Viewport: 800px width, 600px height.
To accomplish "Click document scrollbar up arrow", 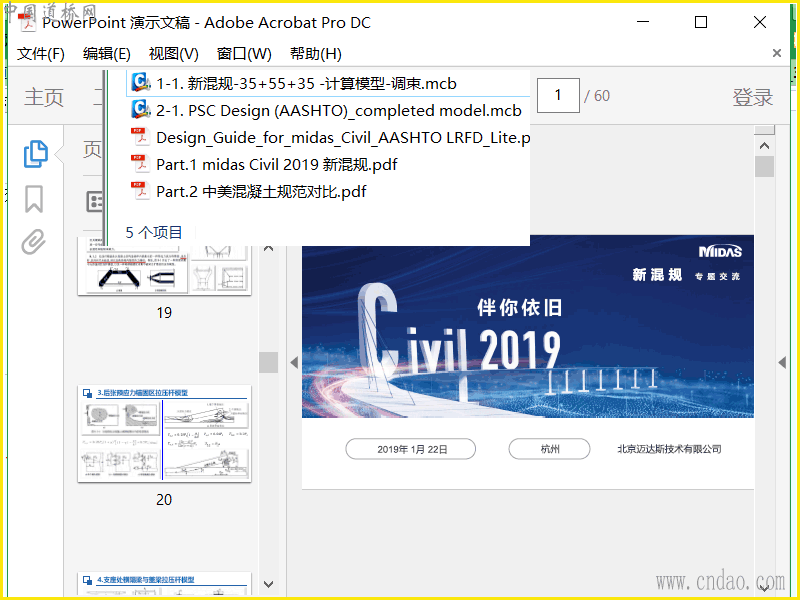I will click(764, 146).
